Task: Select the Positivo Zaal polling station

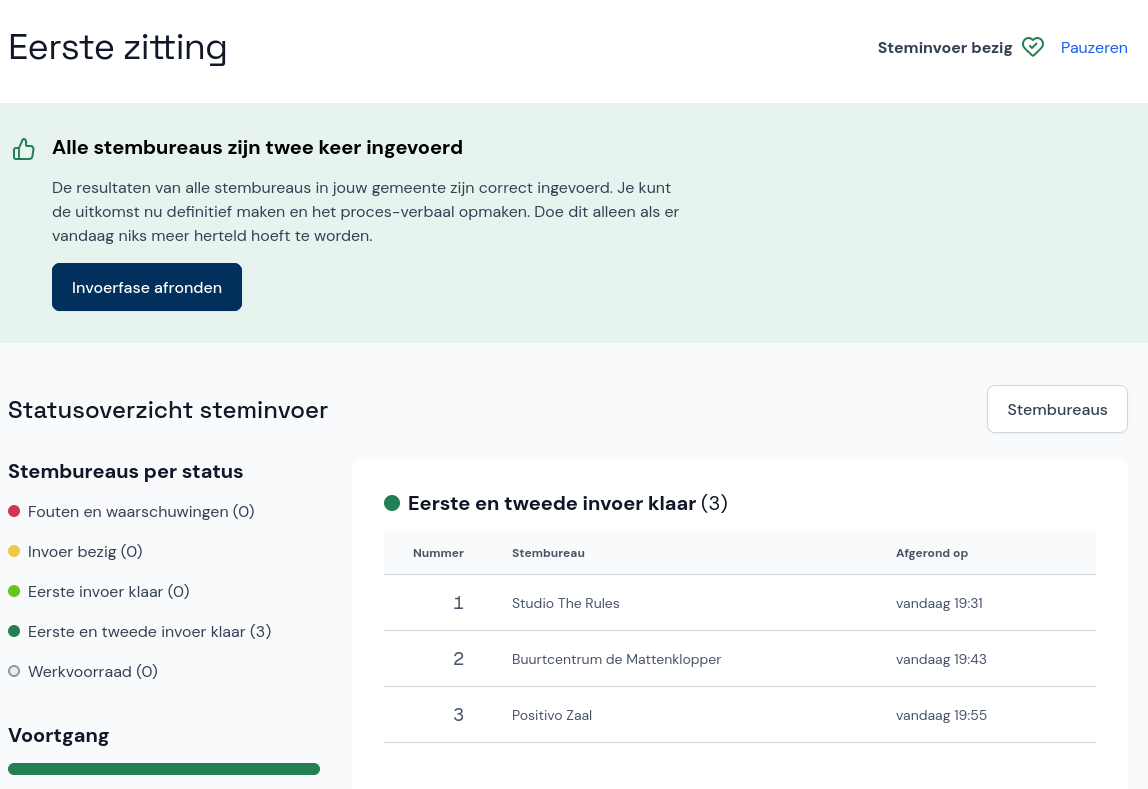Action: pyautogui.click(x=551, y=715)
